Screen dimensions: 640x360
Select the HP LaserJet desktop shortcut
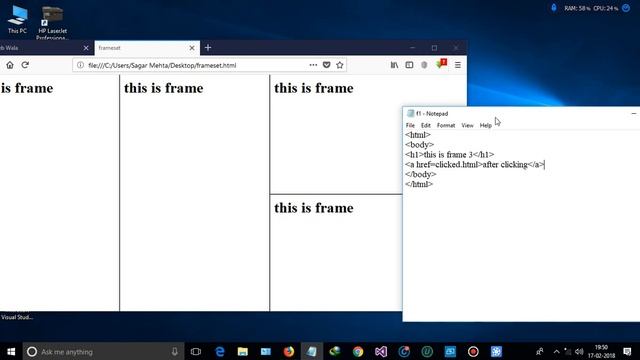(x=52, y=23)
